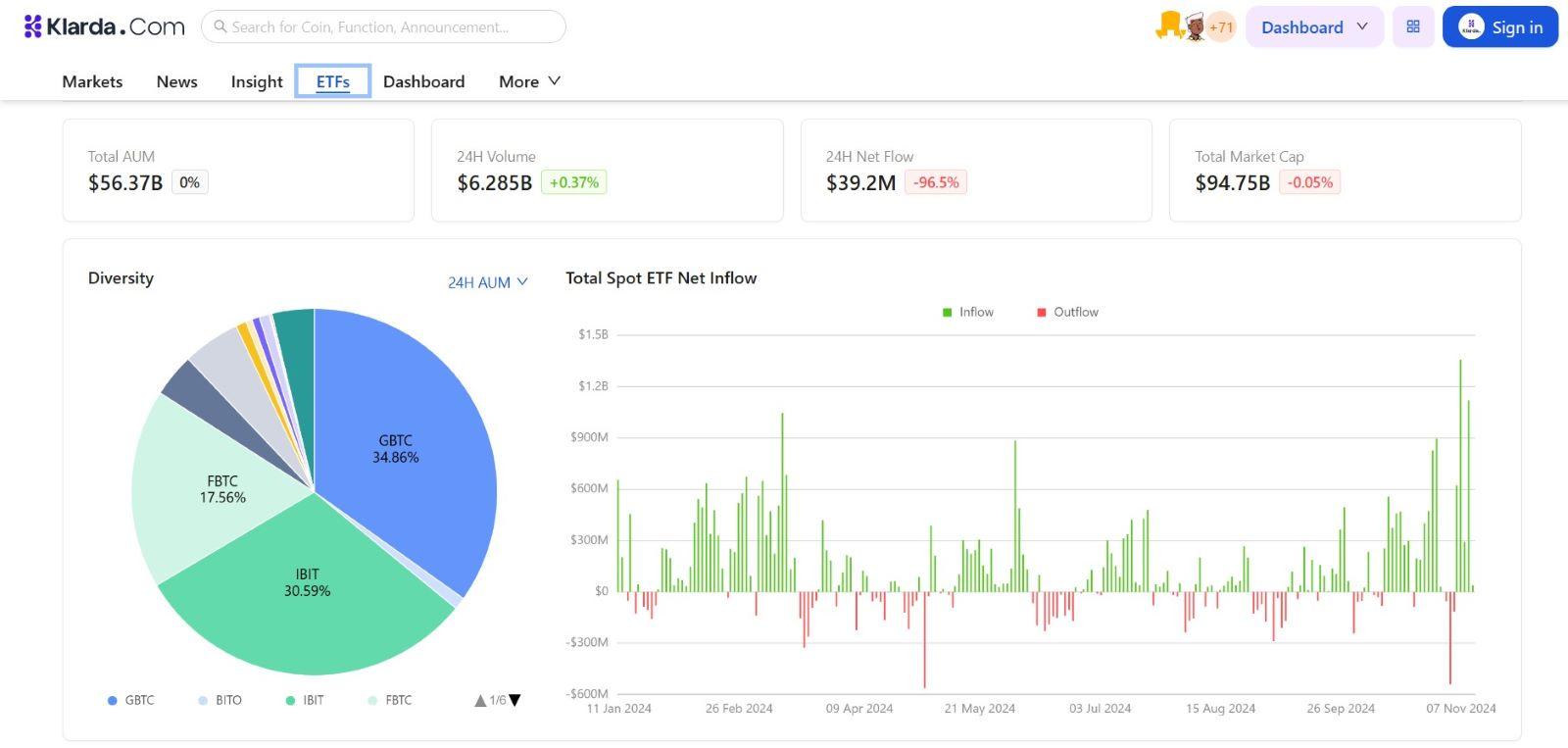
Task: Click the character avatar icon in header
Action: (x=1195, y=26)
